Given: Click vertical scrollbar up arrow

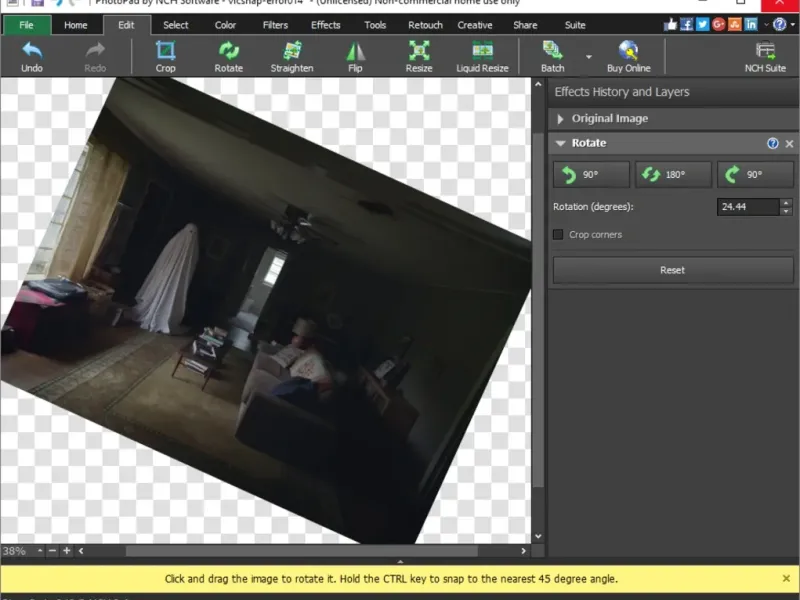Looking at the screenshot, I should 538,84.
